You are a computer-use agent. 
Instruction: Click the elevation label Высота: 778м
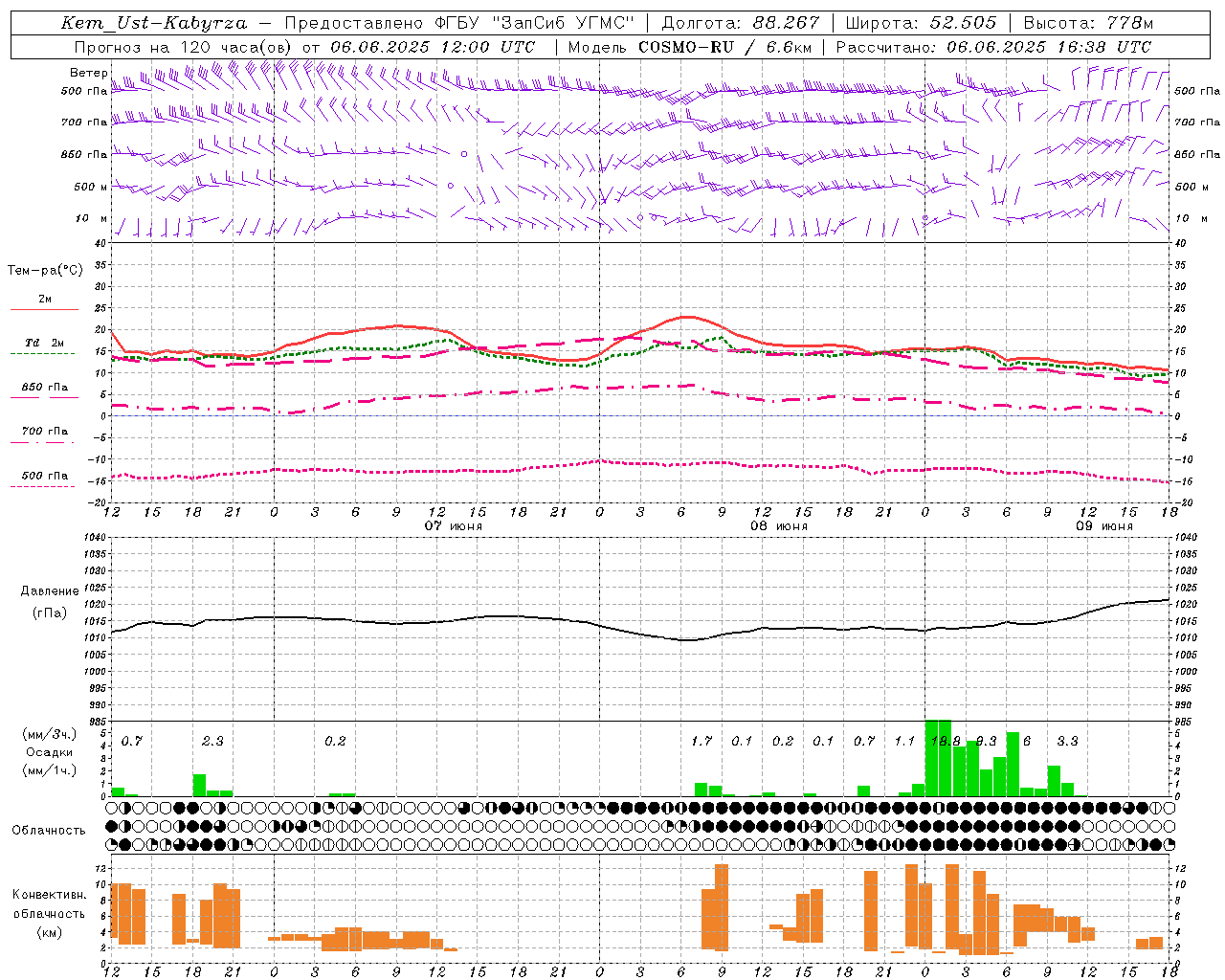1088,23
